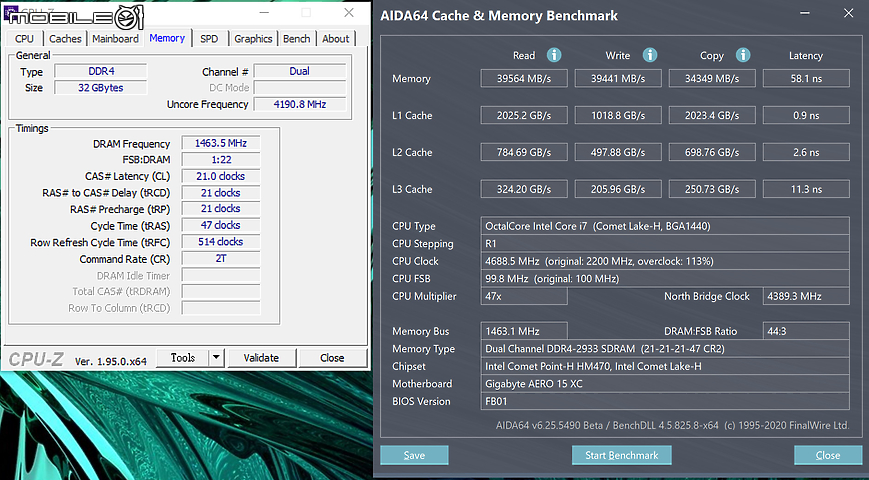This screenshot has width=869, height=480.
Task: Minimize the AIDA64 benchmark window
Action: coord(805,13)
